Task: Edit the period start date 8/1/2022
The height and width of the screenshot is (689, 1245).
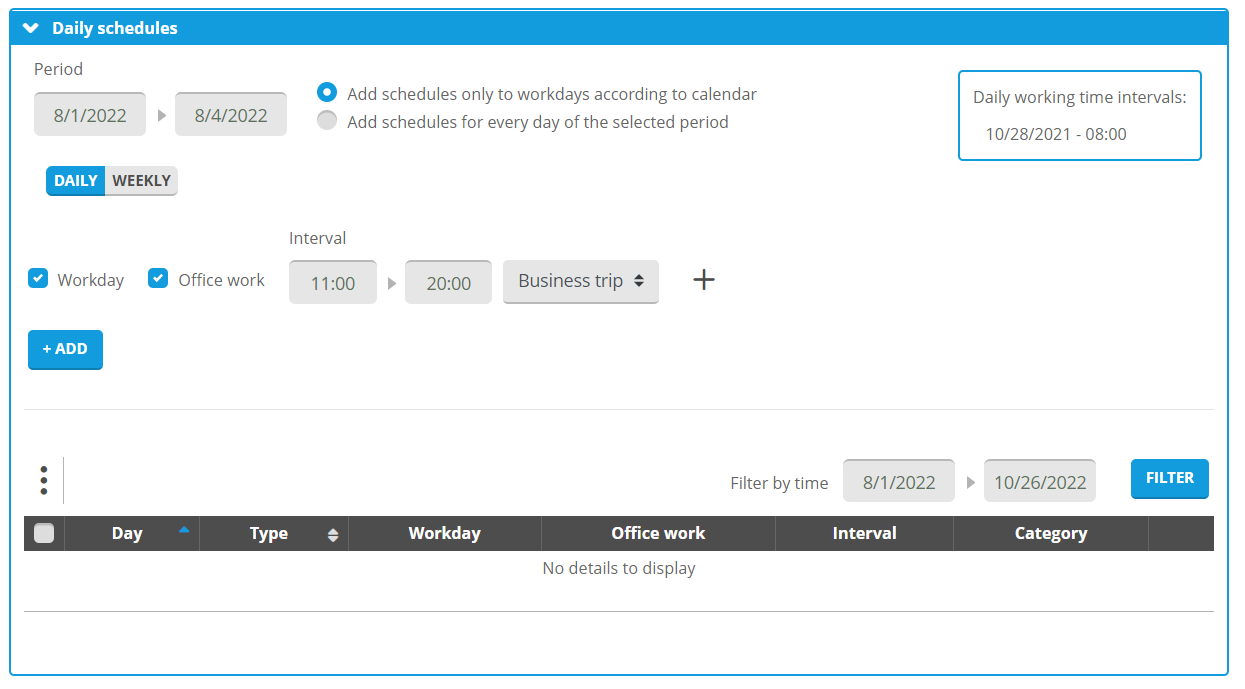Action: (90, 115)
